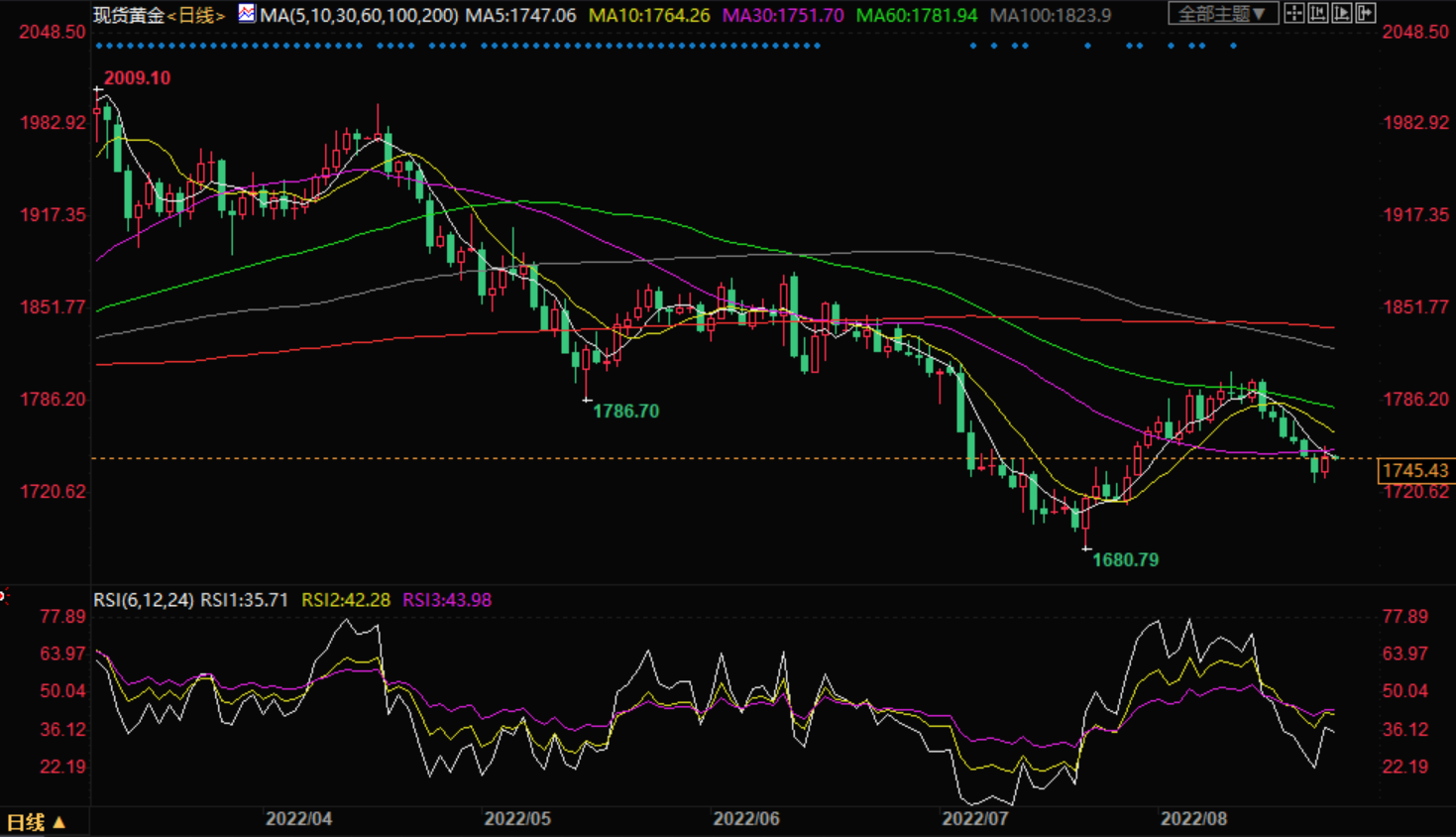Click the jump-to-start axis icon

coord(1317,13)
